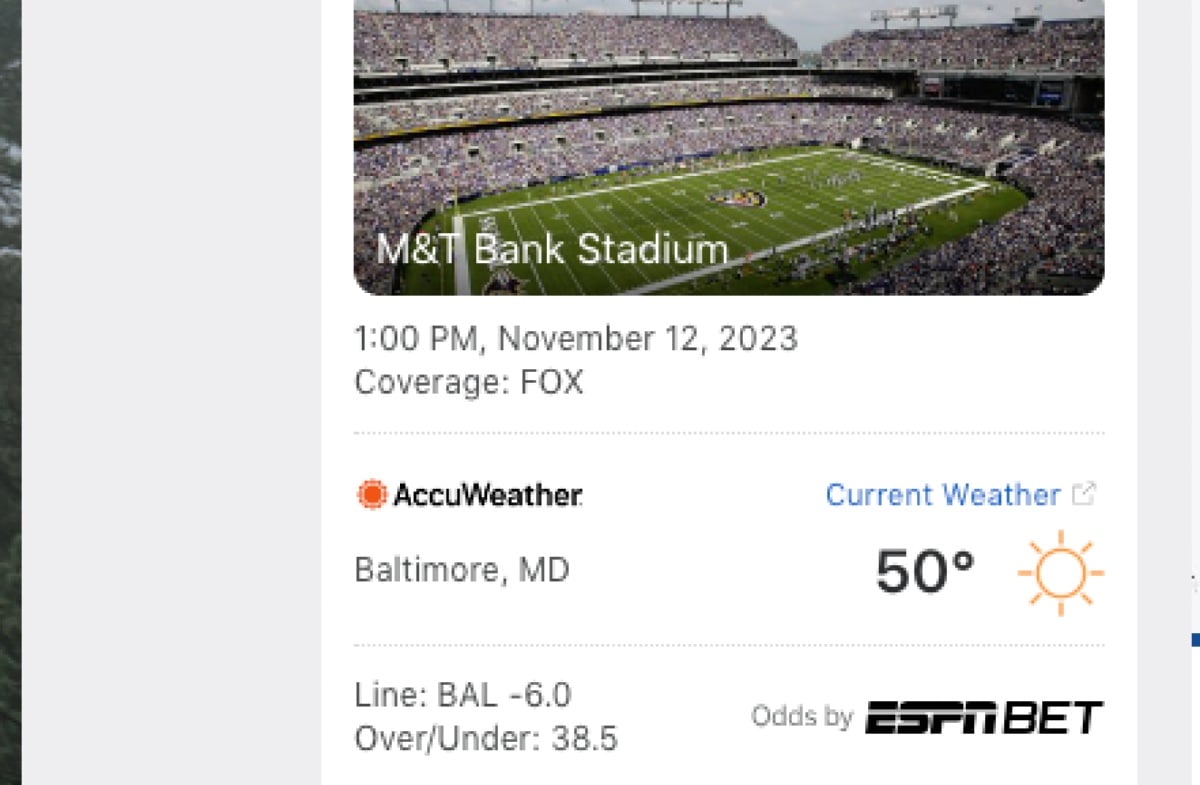Click the blue element at right edge
The height and width of the screenshot is (785, 1200).
tap(1195, 640)
